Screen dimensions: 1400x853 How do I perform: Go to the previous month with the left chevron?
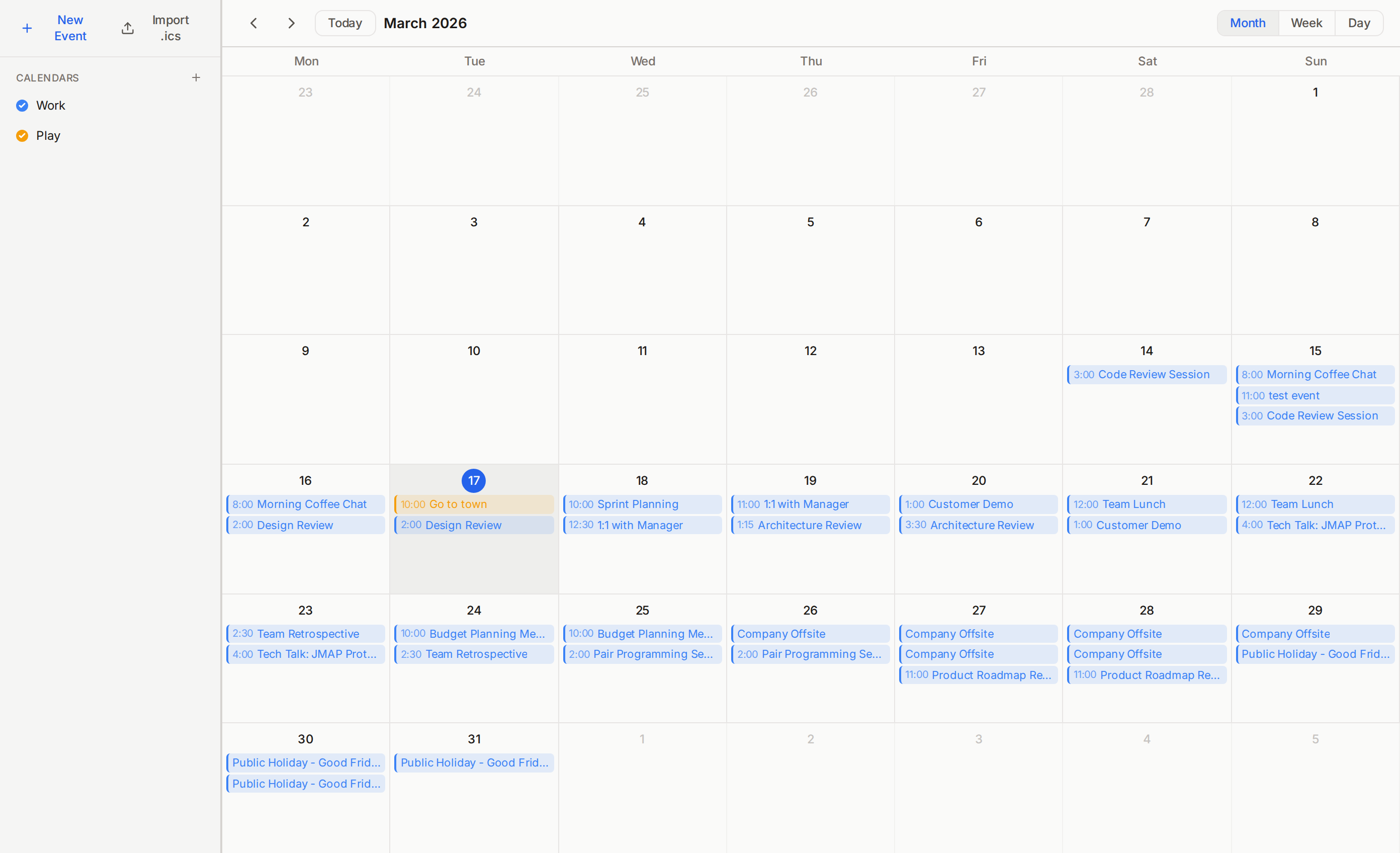tap(253, 23)
